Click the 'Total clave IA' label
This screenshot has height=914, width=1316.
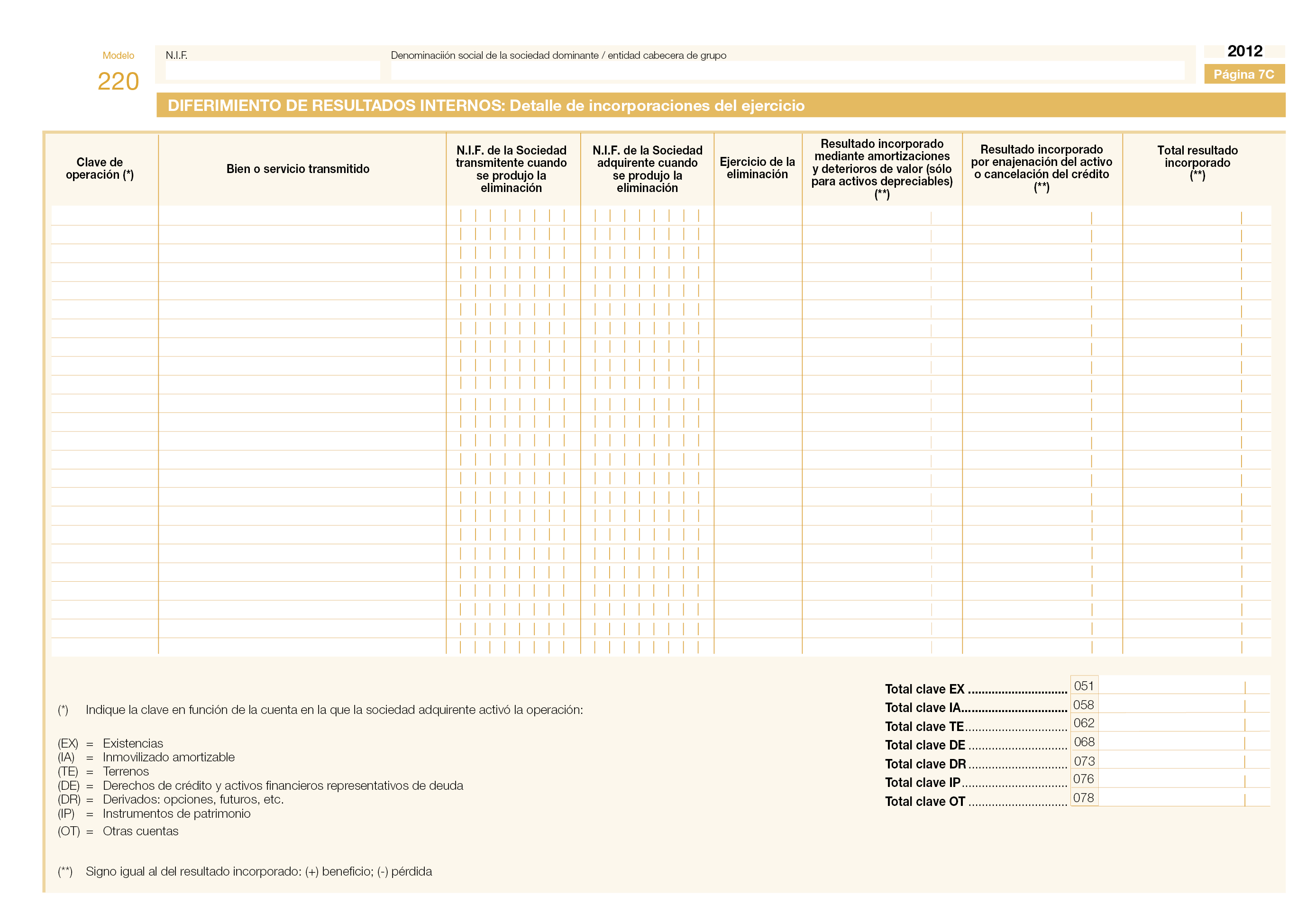[x=922, y=707]
